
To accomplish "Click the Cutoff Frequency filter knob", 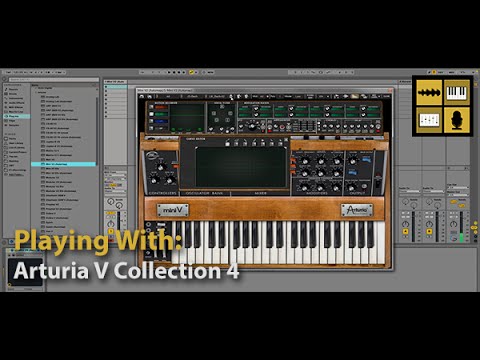I will tap(305, 161).
